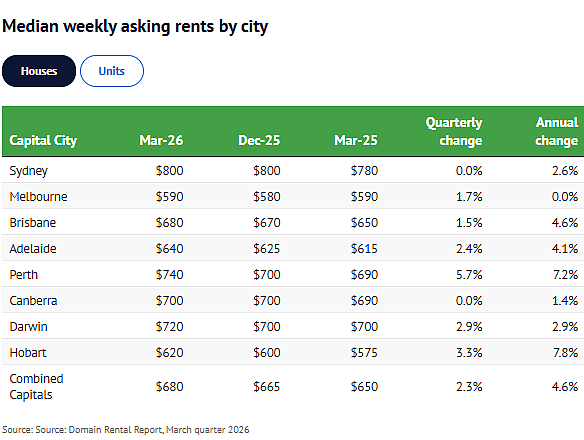584x440 pixels.
Task: Click the Combined Capitals row label
Action: (36, 387)
